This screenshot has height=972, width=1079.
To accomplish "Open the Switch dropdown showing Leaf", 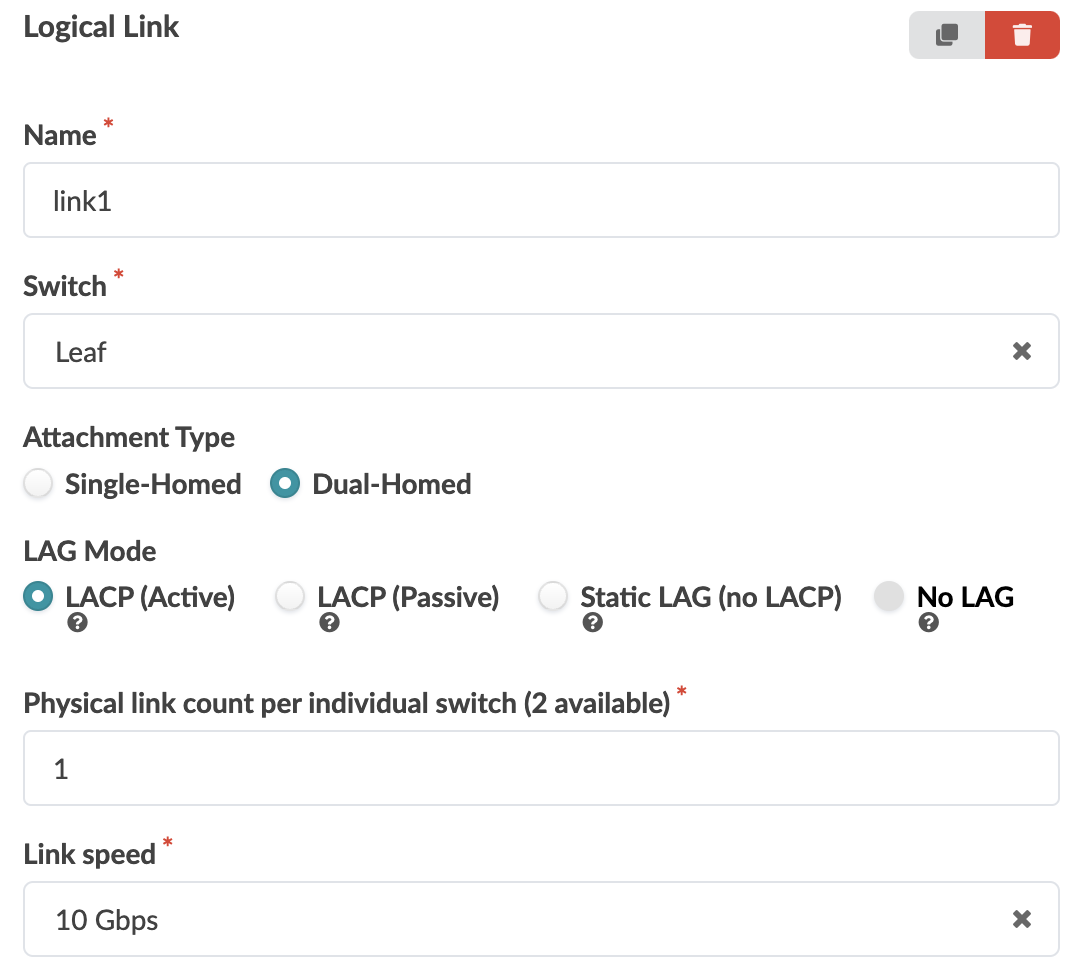I will pos(500,351).
